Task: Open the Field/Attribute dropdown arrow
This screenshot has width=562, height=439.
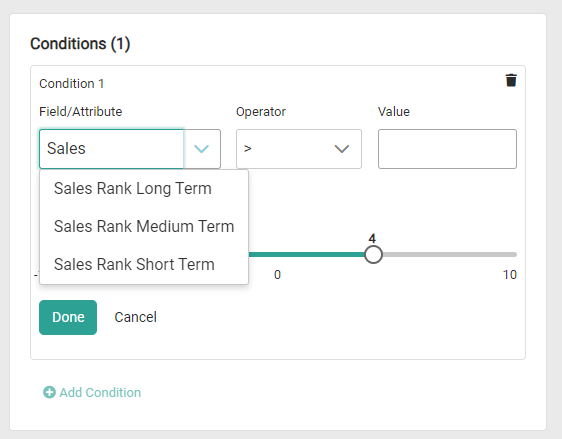Action: click(202, 149)
